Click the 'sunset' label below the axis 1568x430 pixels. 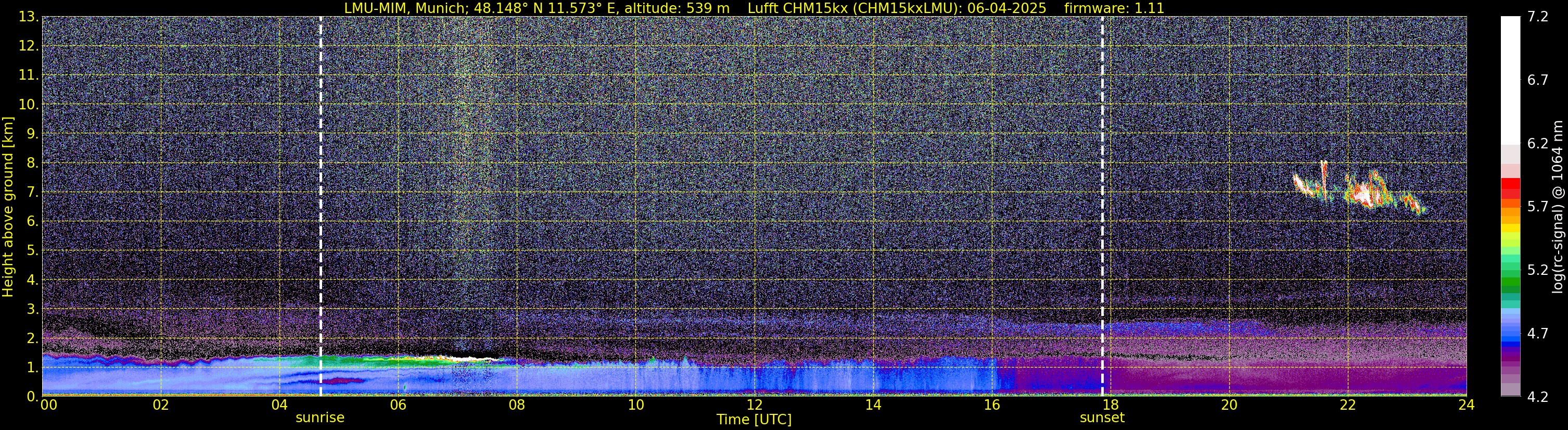point(1102,418)
